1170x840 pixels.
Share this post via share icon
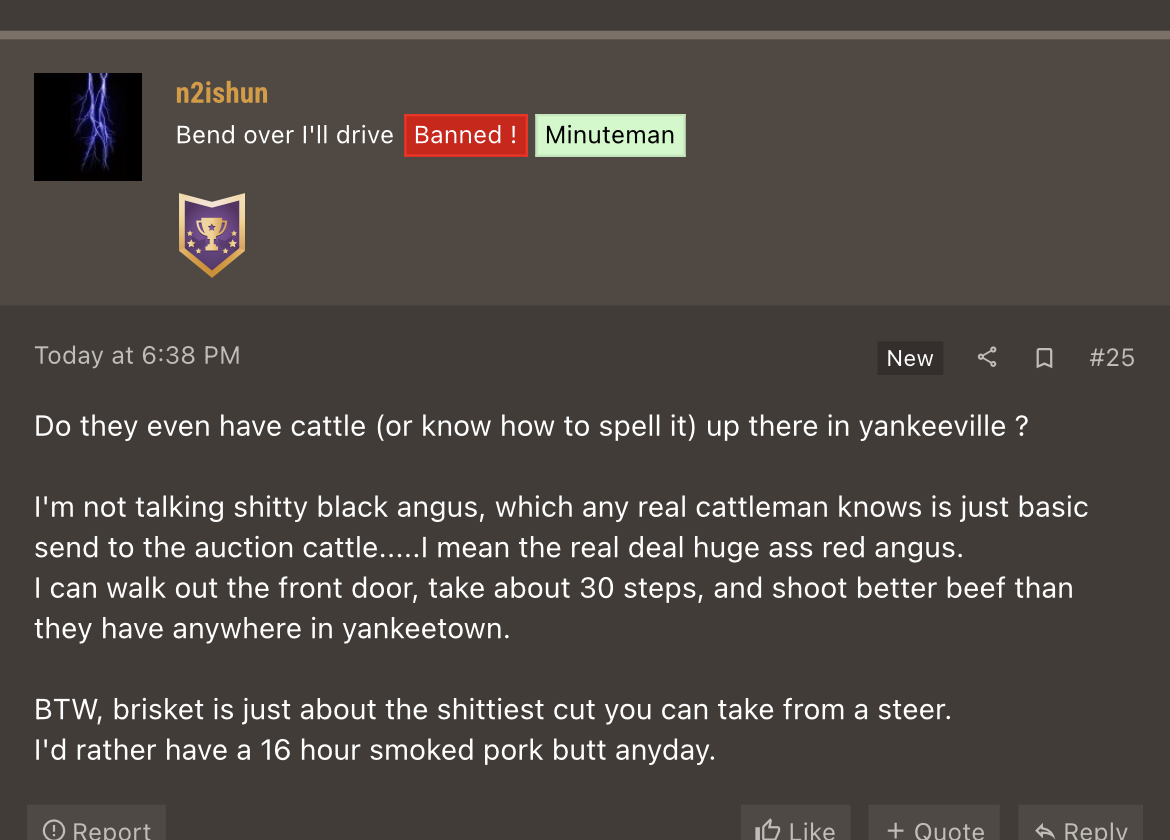pos(987,357)
